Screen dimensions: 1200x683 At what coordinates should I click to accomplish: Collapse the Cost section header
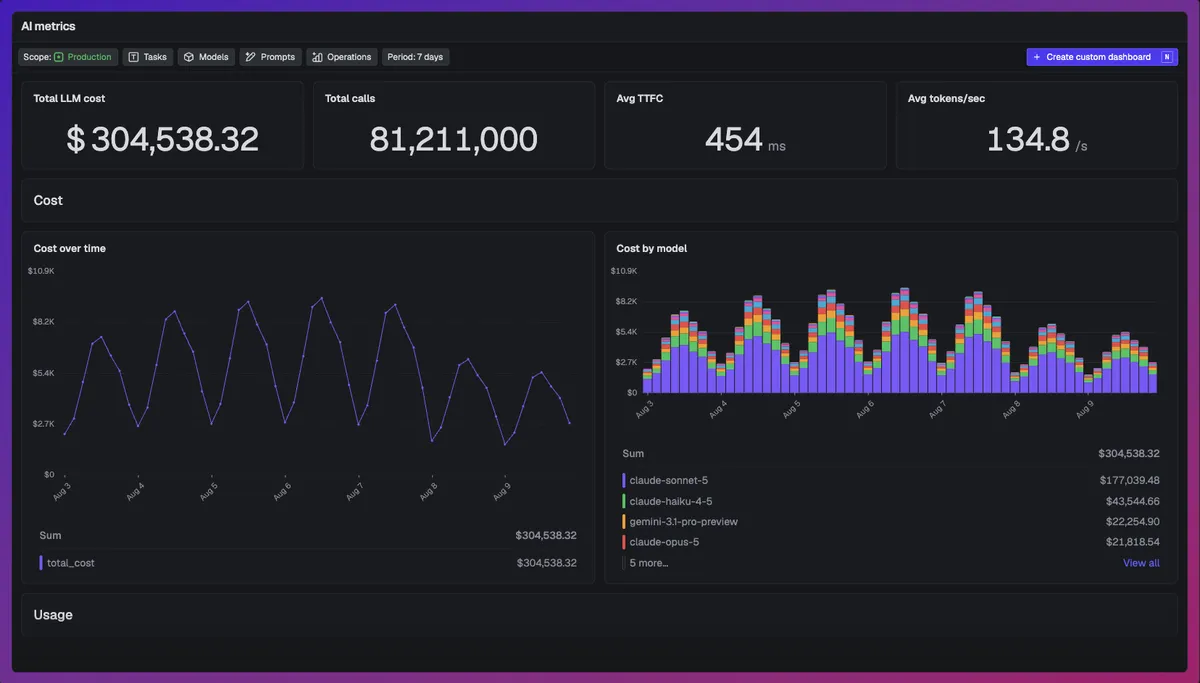click(x=600, y=200)
